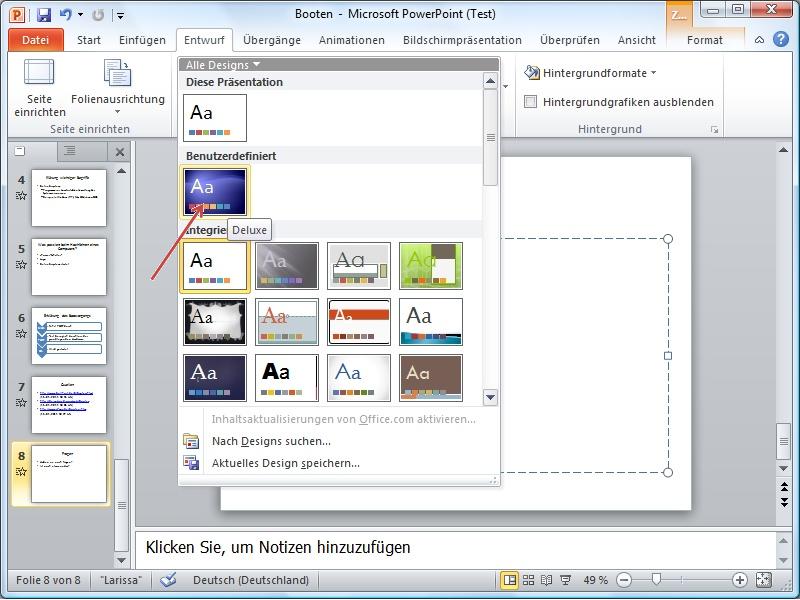Click the Aktuelles Design speichern disk icon

pyautogui.click(x=191, y=463)
